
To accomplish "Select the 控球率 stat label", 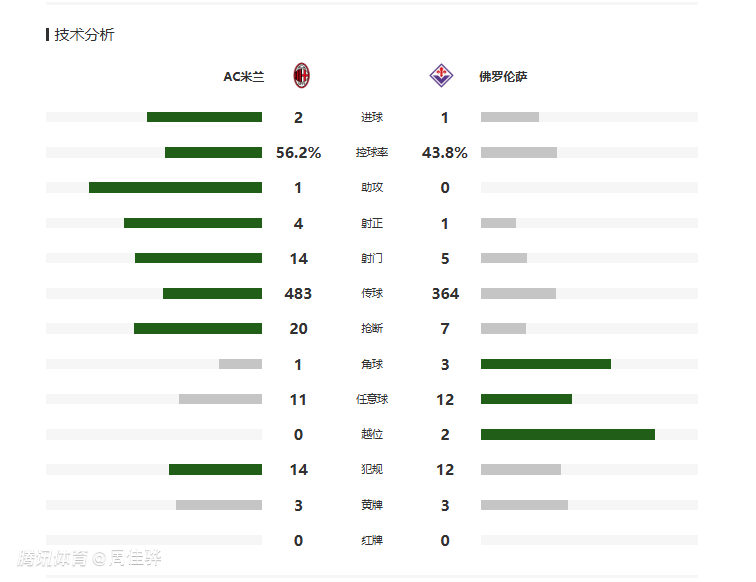I will (x=371, y=153).
